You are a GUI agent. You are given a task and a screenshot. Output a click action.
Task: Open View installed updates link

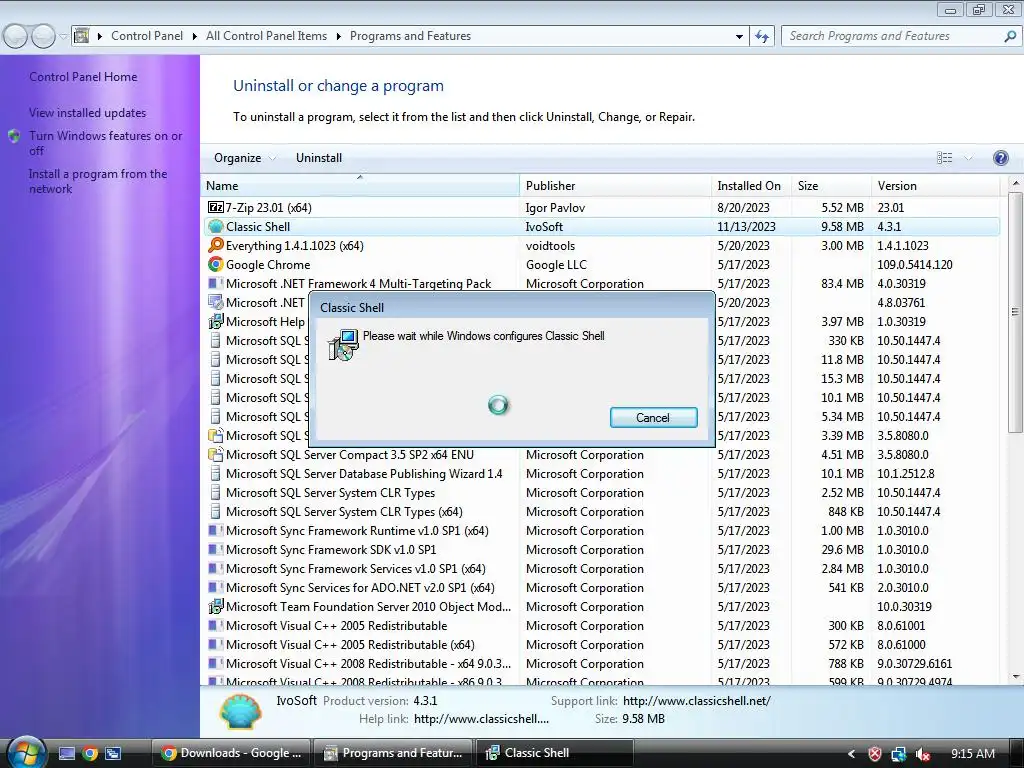click(88, 113)
